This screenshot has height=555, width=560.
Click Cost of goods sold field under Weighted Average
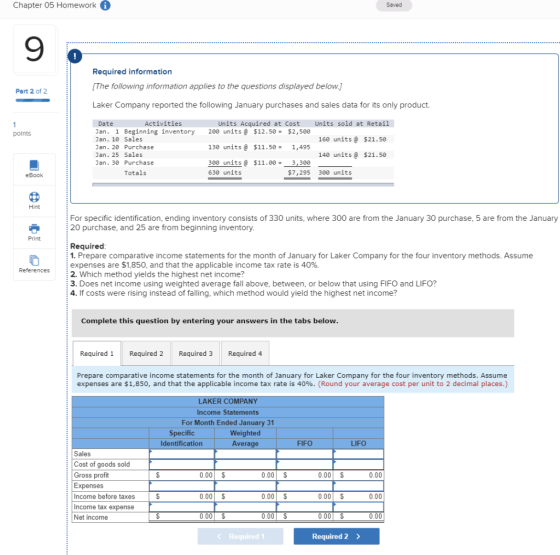point(245,464)
